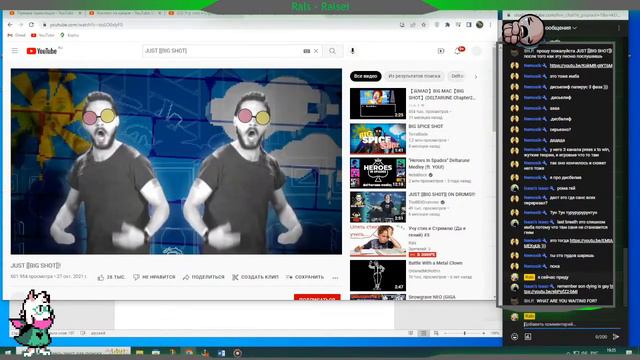Open the live stream child drawing thumbnail
Screen dimensions: 640x360
tap(378, 241)
